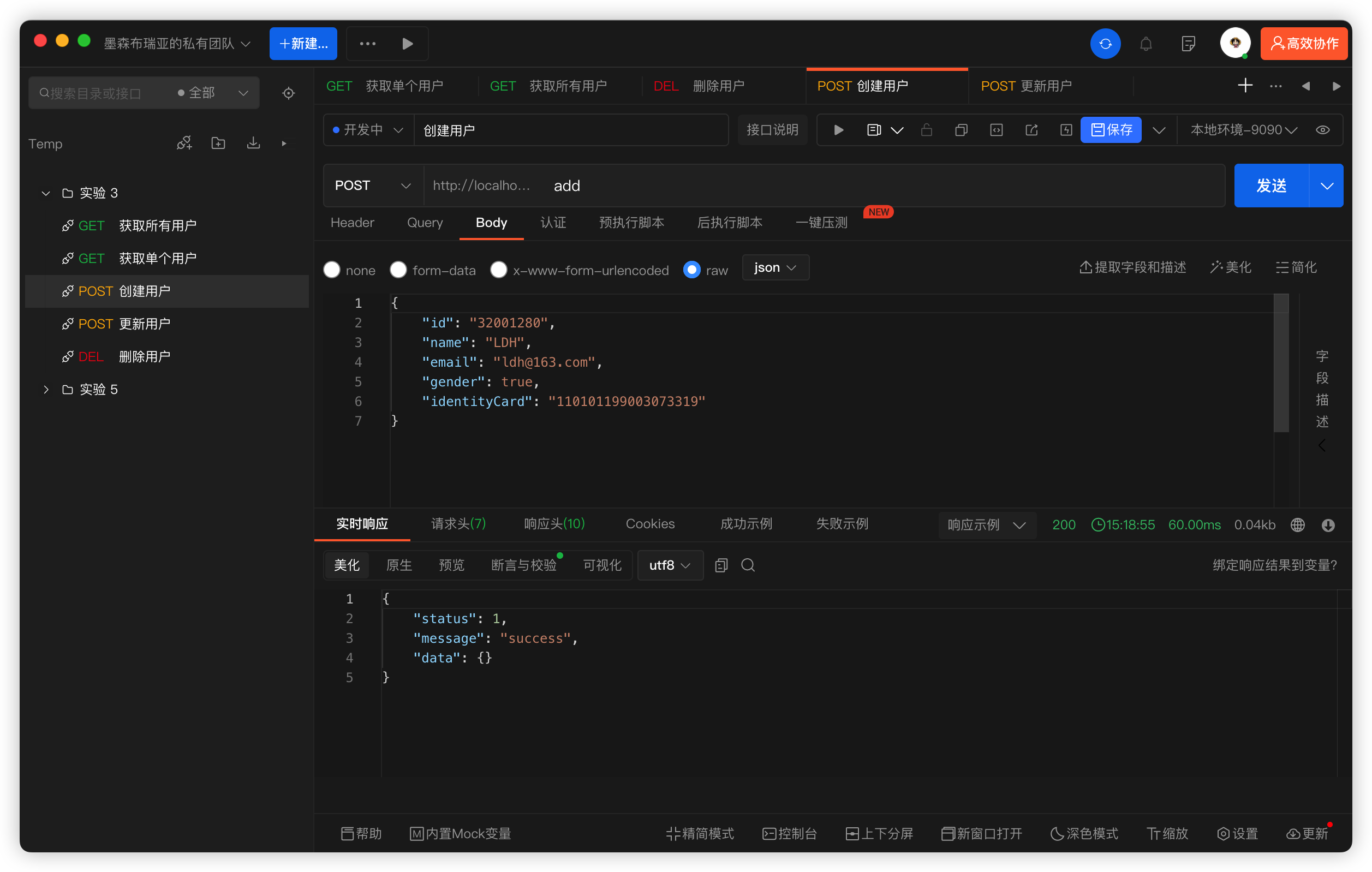The width and height of the screenshot is (1372, 872).
Task: Click the 高效协作 button
Action: click(x=1304, y=43)
